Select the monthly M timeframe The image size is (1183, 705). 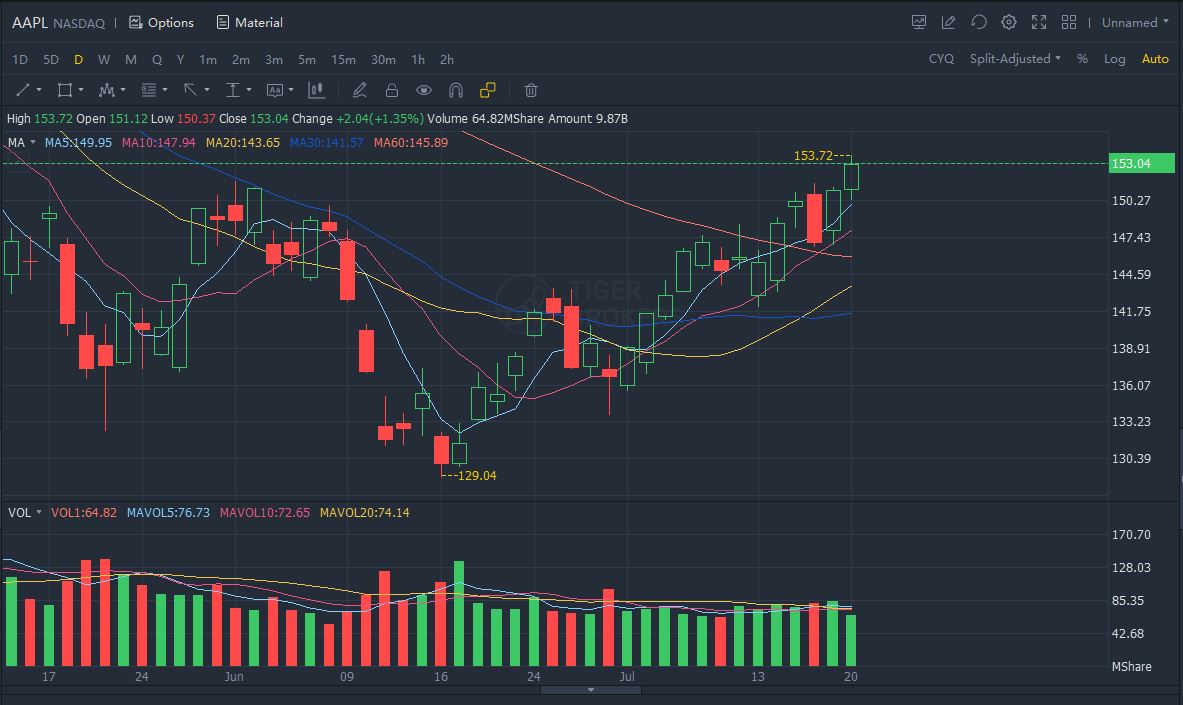click(131, 60)
